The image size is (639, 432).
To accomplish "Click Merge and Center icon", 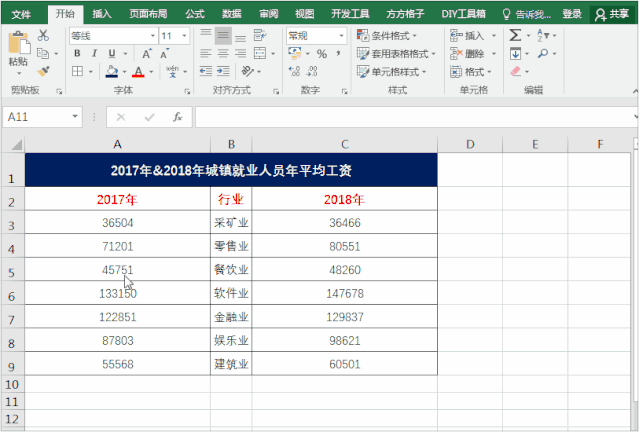I will pyautogui.click(x=260, y=53).
